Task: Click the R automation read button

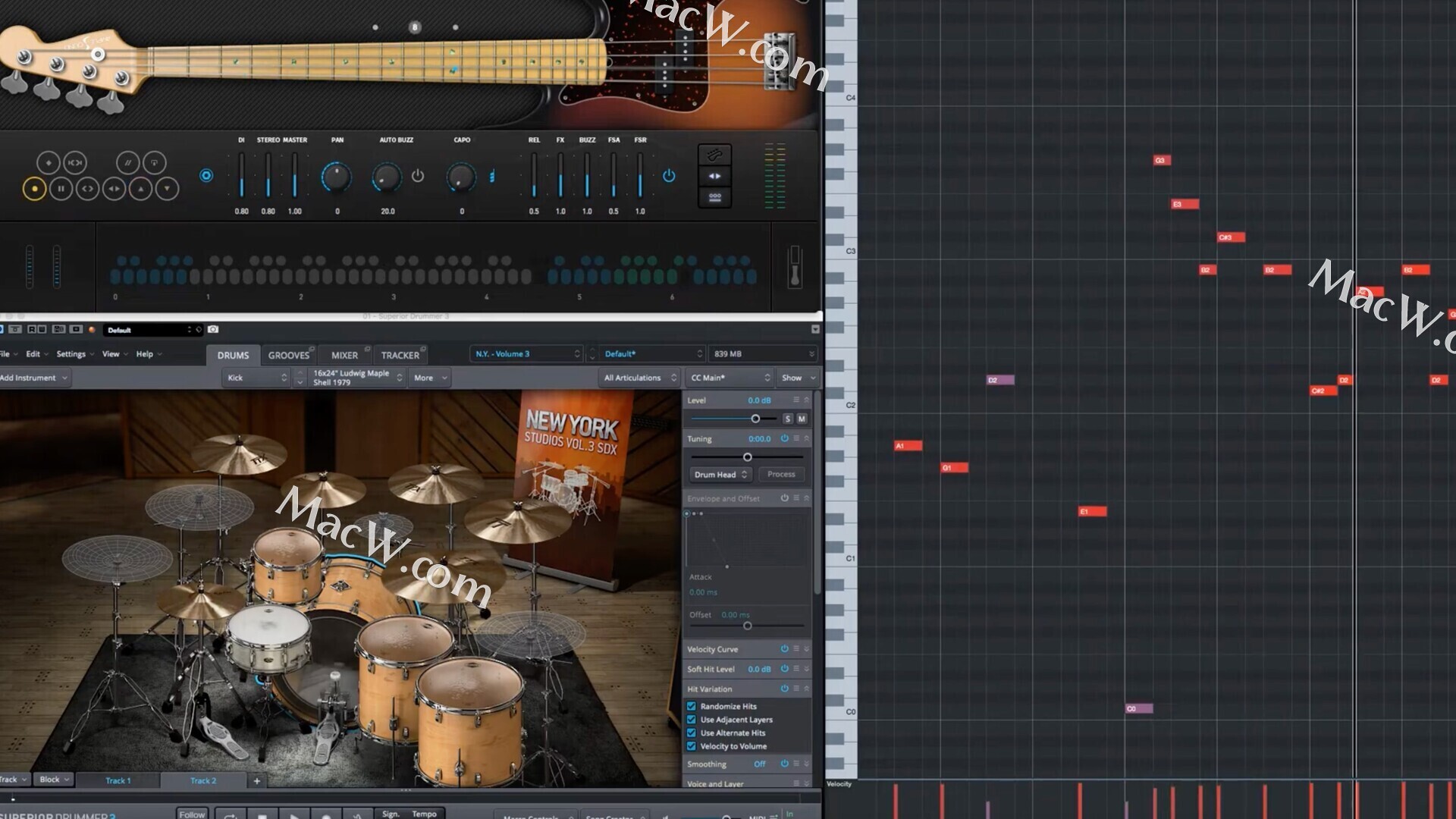Action: 32,330
